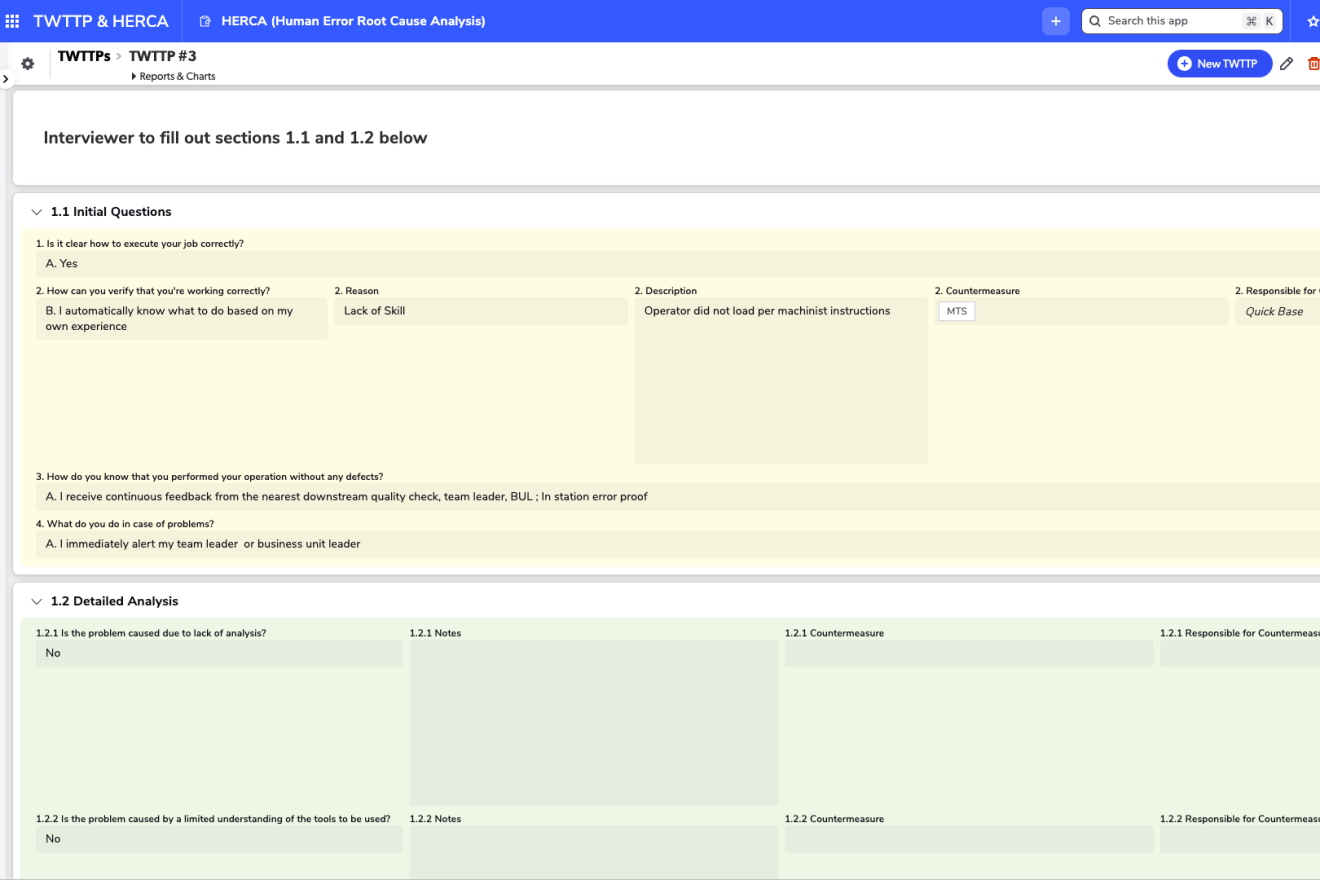Open the app launcher grid icon
The image size is (1320, 880).
point(13,21)
